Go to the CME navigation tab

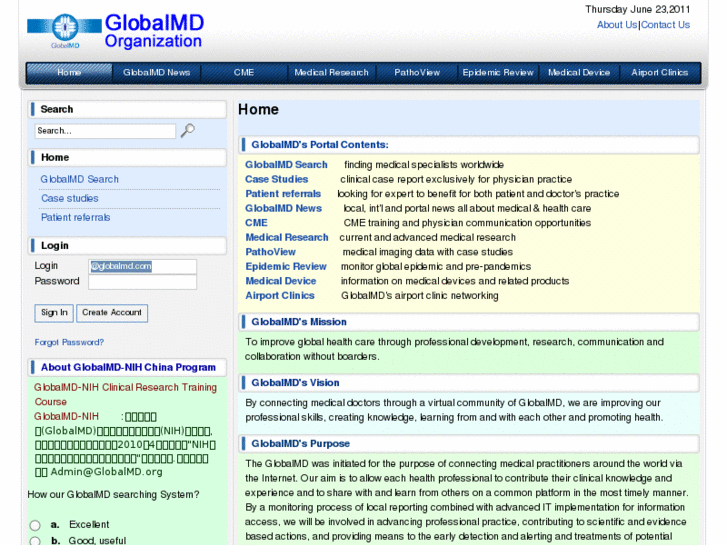(x=243, y=73)
